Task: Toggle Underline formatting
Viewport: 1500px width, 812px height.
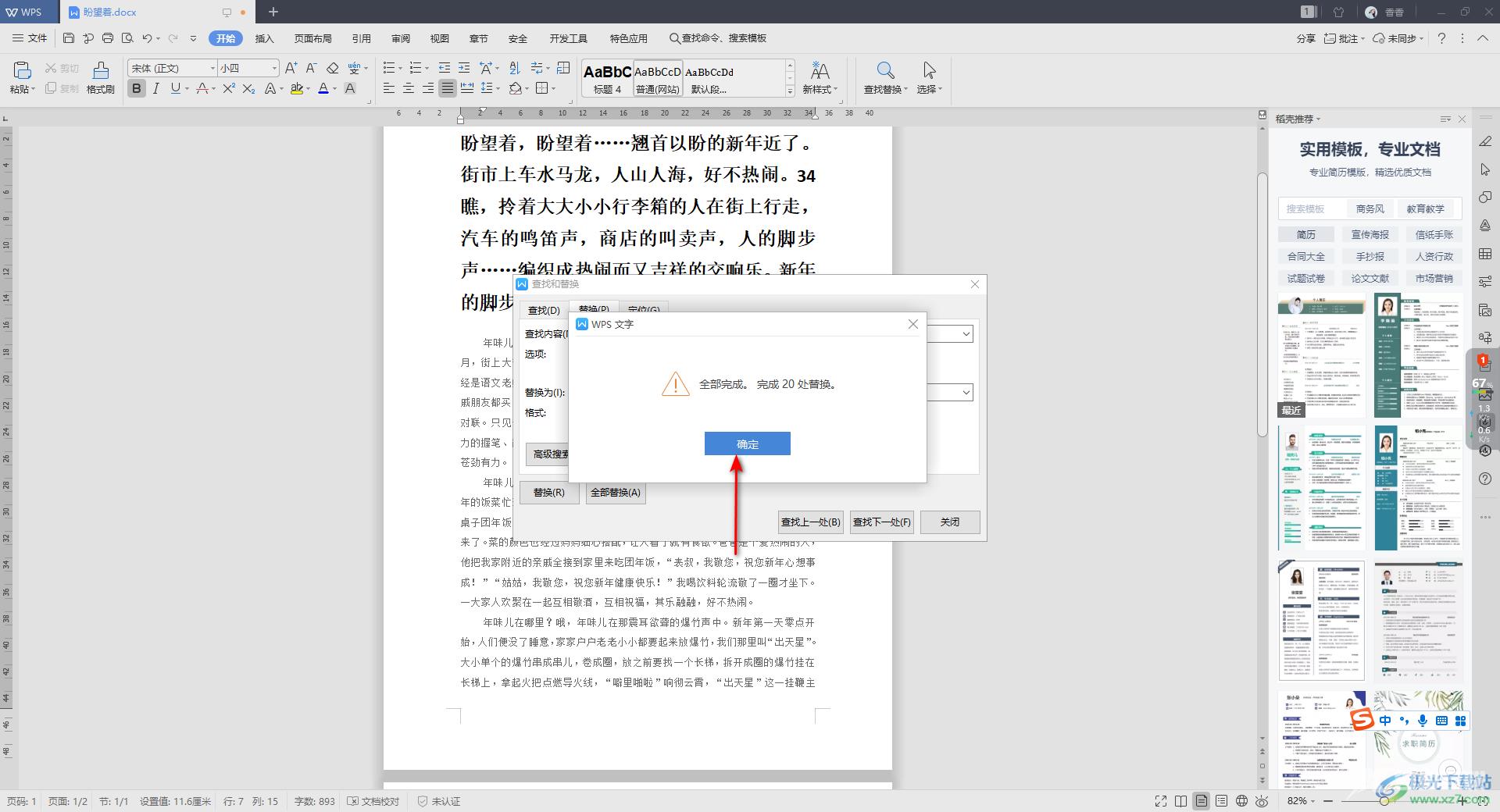Action: pyautogui.click(x=175, y=88)
